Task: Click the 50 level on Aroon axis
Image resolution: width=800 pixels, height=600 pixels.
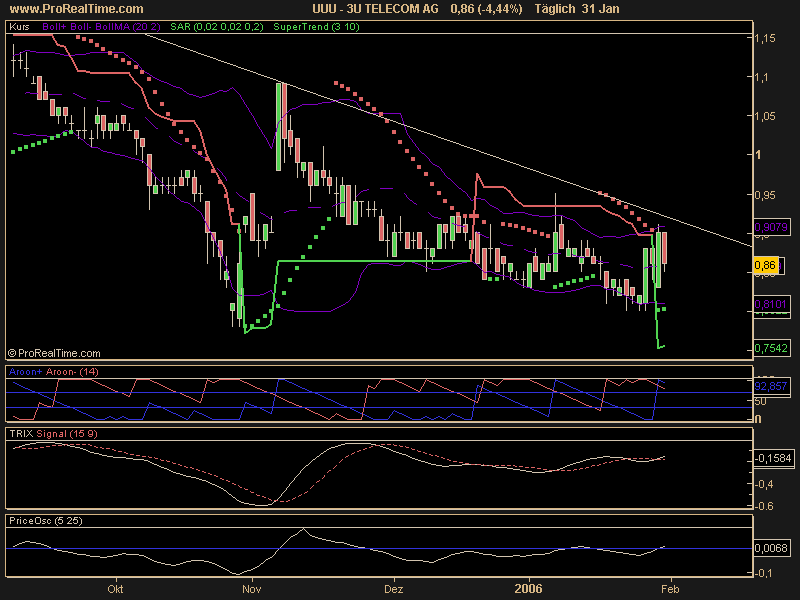Action: (x=760, y=401)
